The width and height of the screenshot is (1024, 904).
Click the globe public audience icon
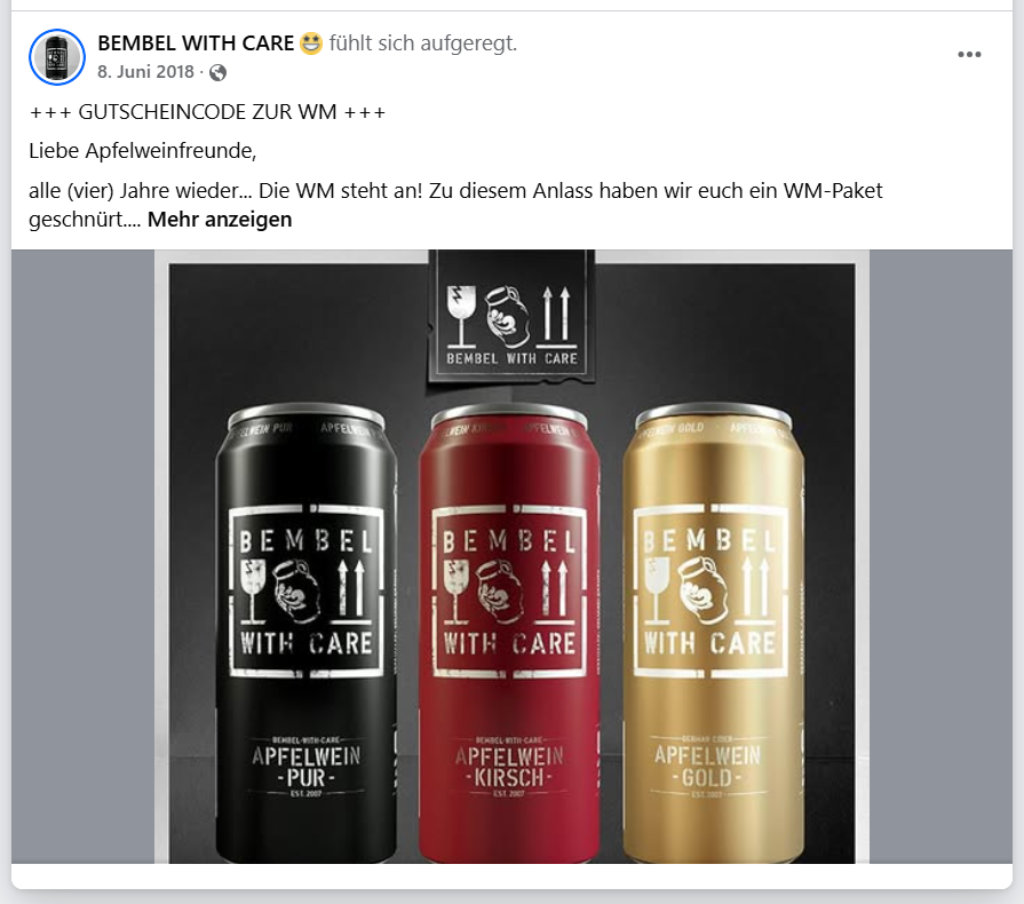pyautogui.click(x=217, y=73)
